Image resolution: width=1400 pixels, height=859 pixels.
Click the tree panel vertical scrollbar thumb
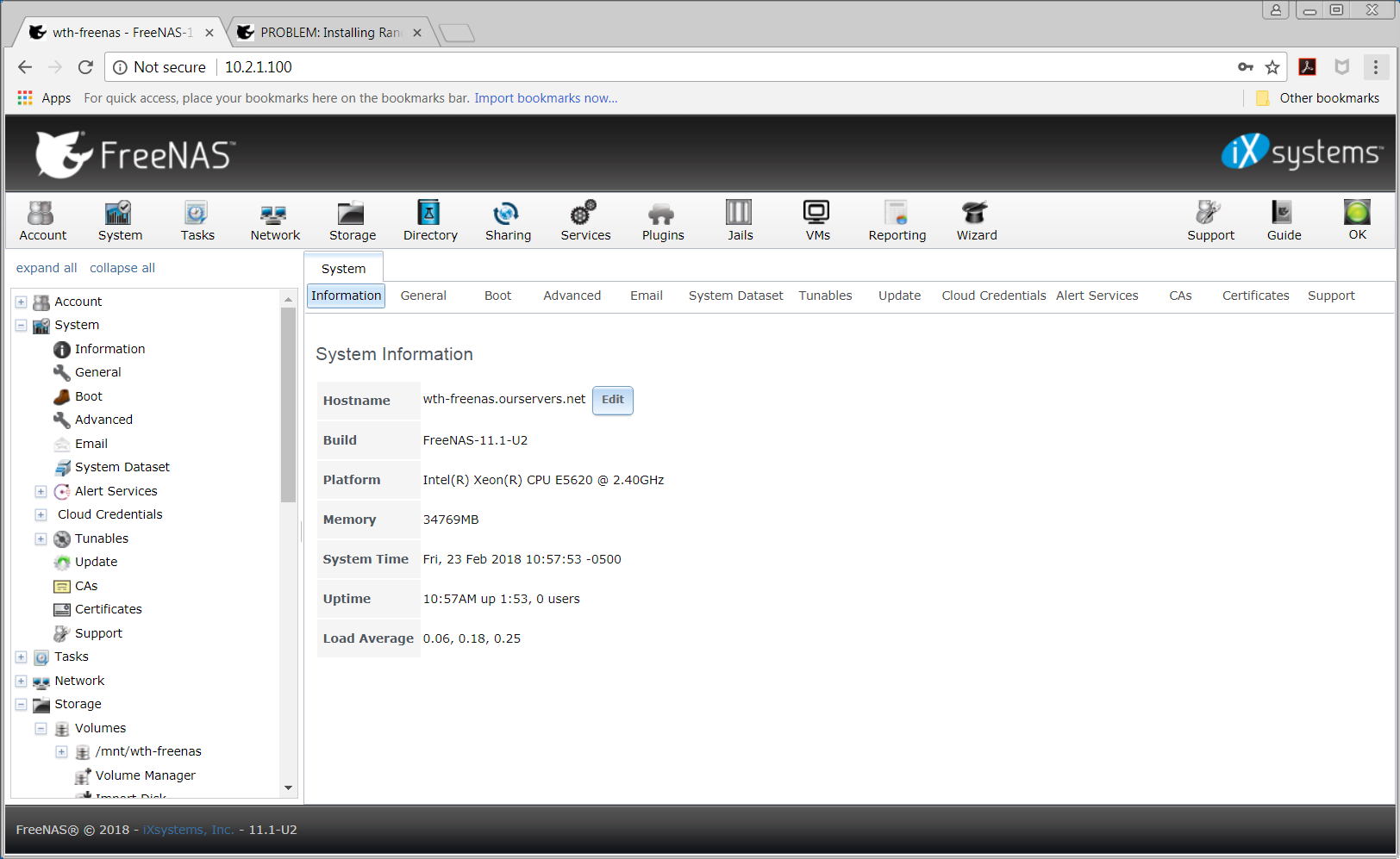288,403
